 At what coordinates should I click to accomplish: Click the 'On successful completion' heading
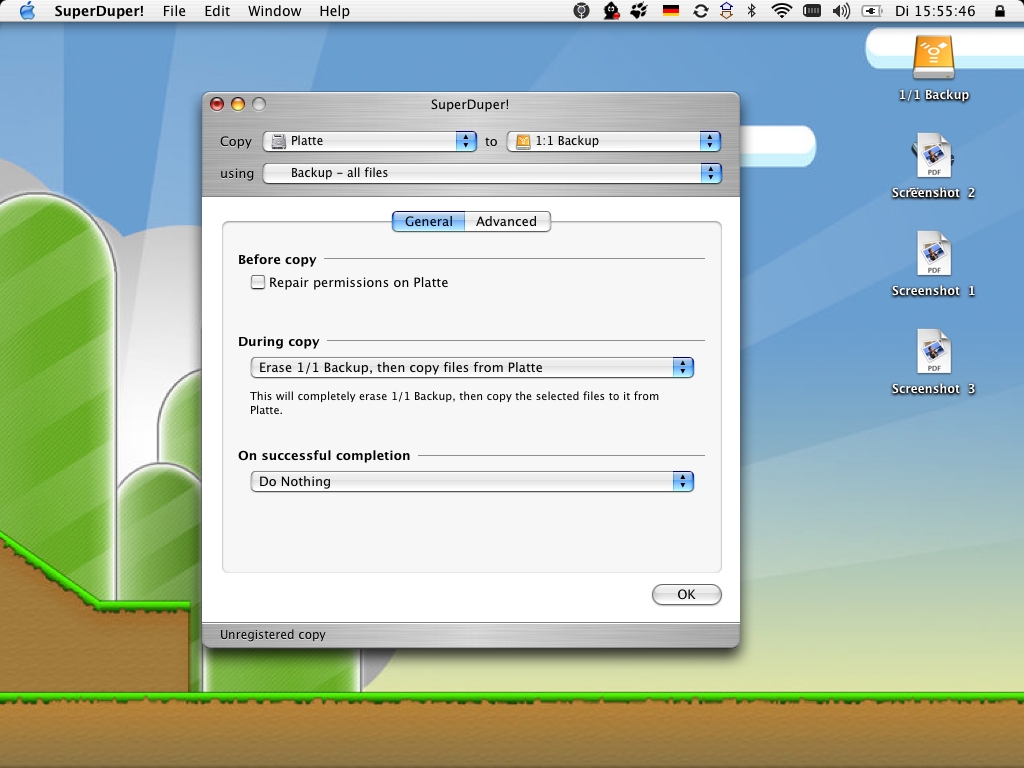click(x=324, y=455)
